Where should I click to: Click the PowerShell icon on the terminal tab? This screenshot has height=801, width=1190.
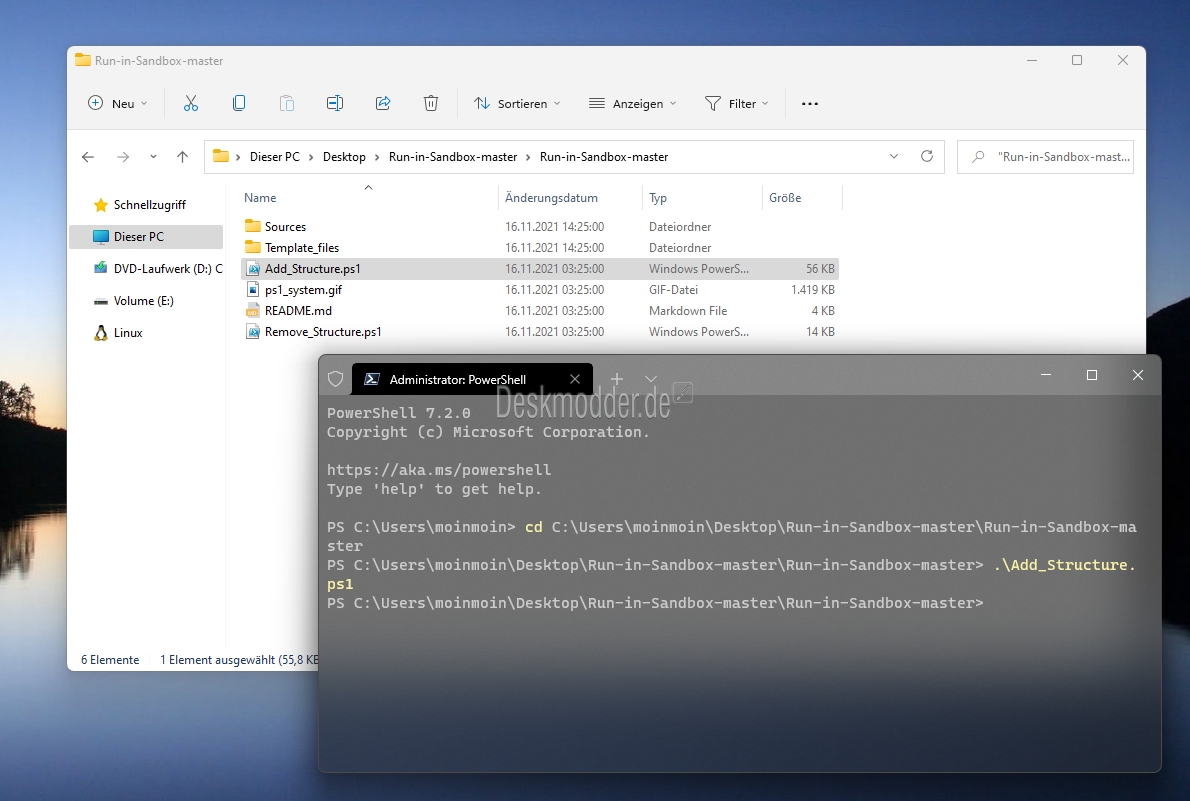pos(372,380)
